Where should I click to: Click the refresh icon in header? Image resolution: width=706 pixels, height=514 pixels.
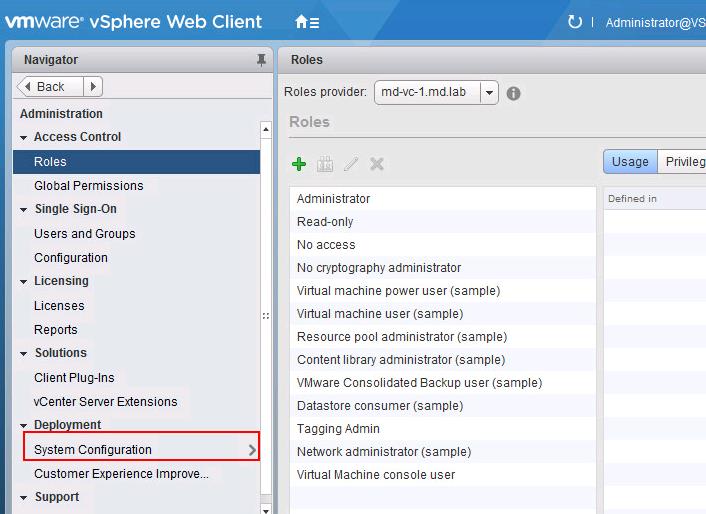[574, 21]
